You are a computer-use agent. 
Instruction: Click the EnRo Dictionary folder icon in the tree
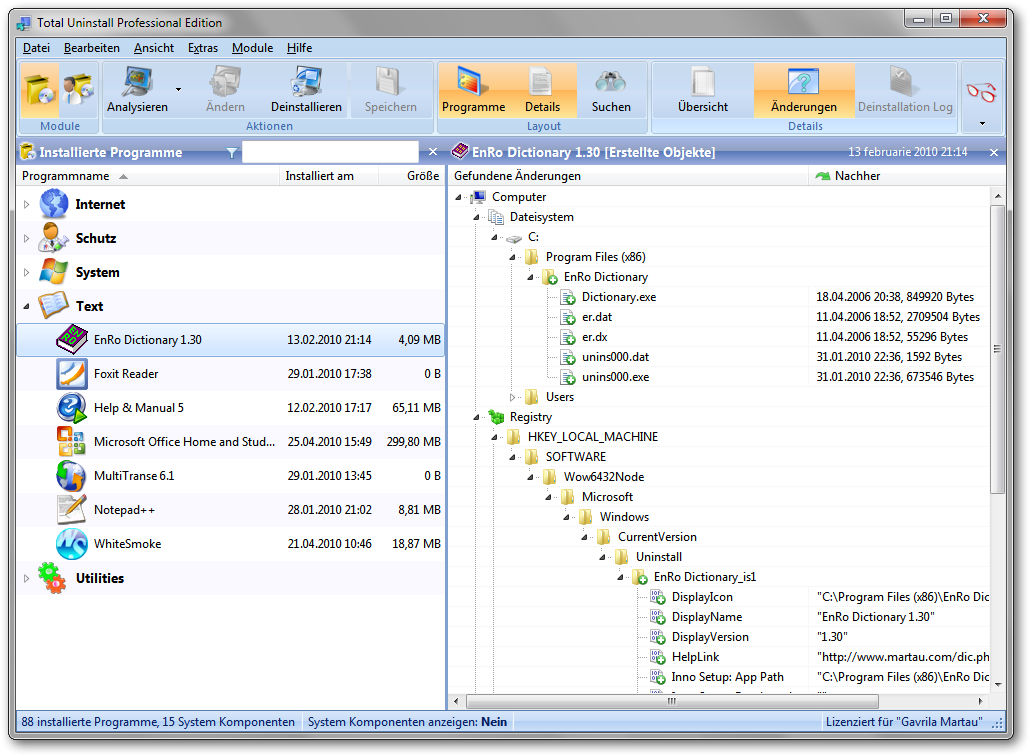click(550, 277)
